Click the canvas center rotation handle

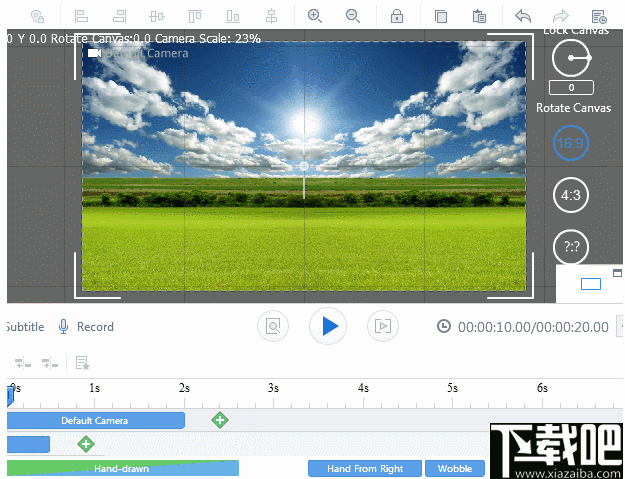304,166
